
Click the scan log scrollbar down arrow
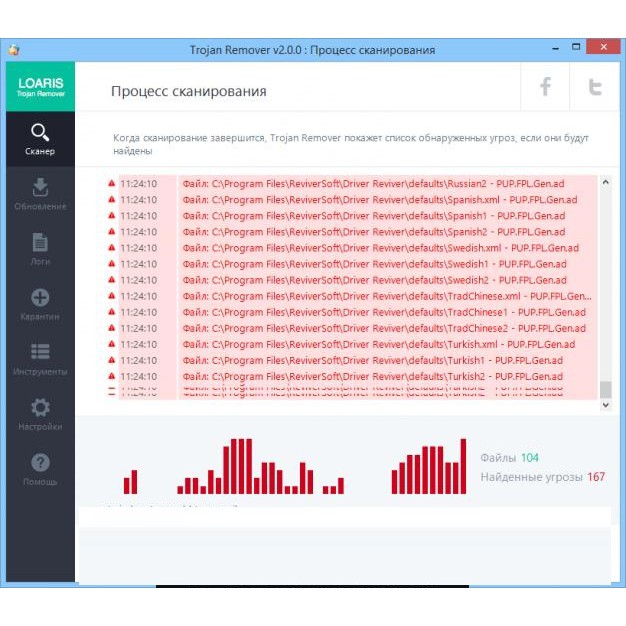point(605,405)
